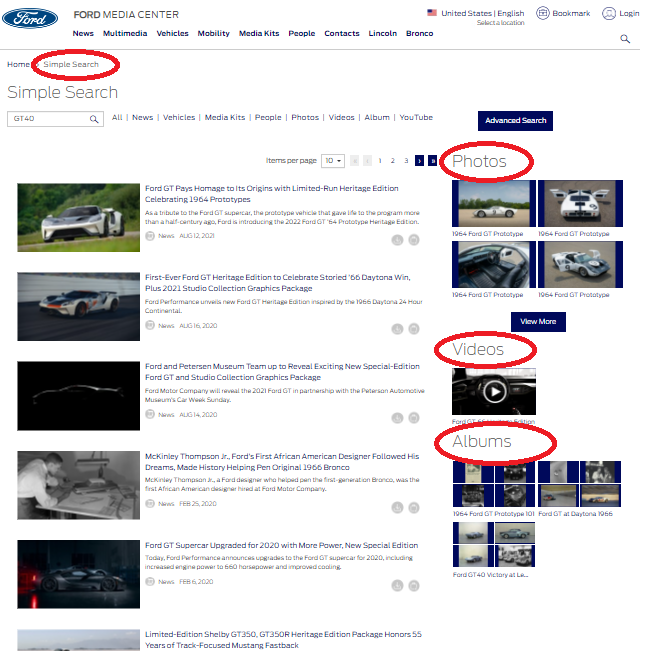
Task: Open the 1964 Ford GT Prototype 101 album
Action: 494,484
